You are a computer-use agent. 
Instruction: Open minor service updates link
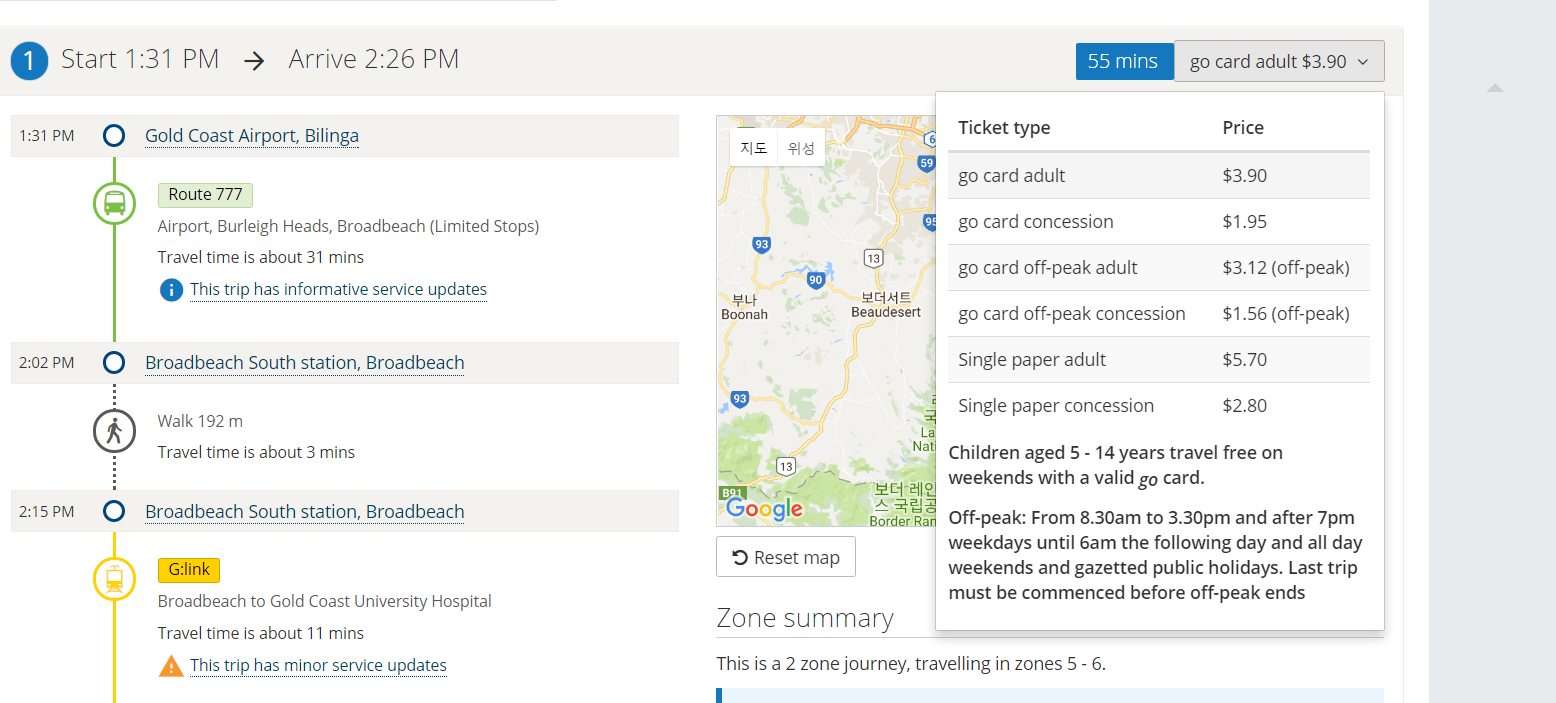tap(318, 666)
